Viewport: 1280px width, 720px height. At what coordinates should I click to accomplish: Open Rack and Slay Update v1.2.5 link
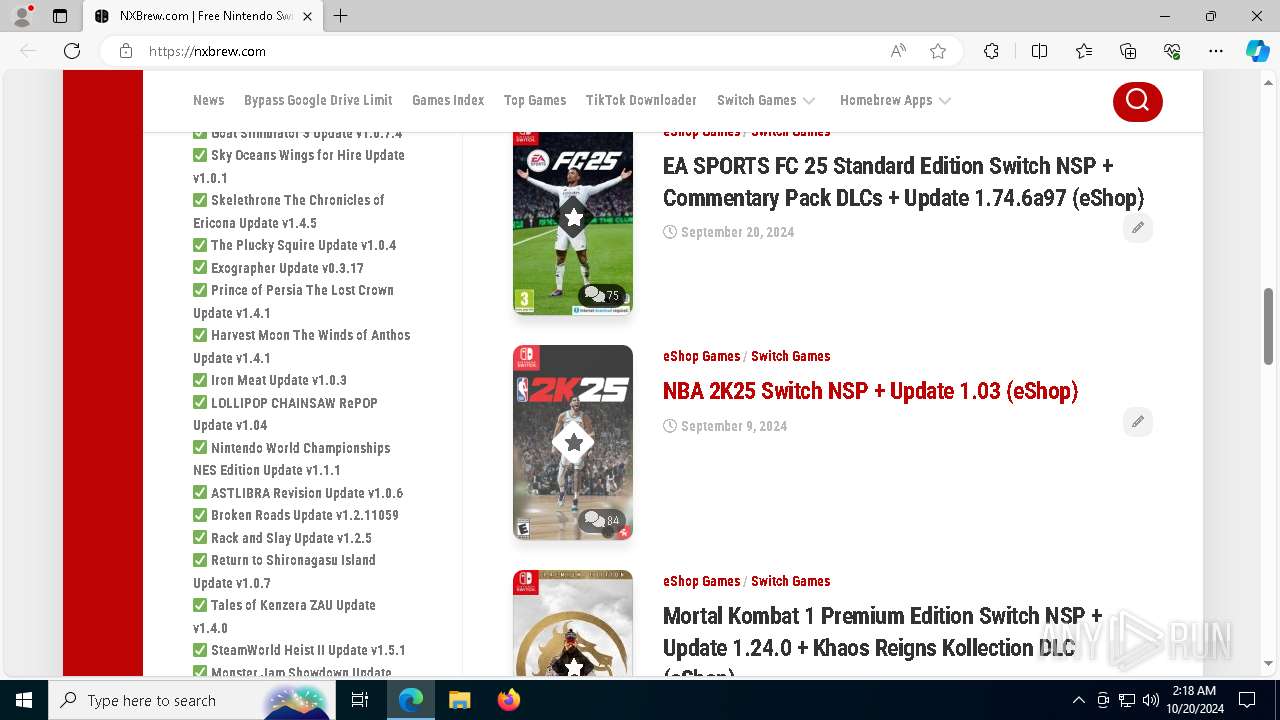click(x=291, y=538)
